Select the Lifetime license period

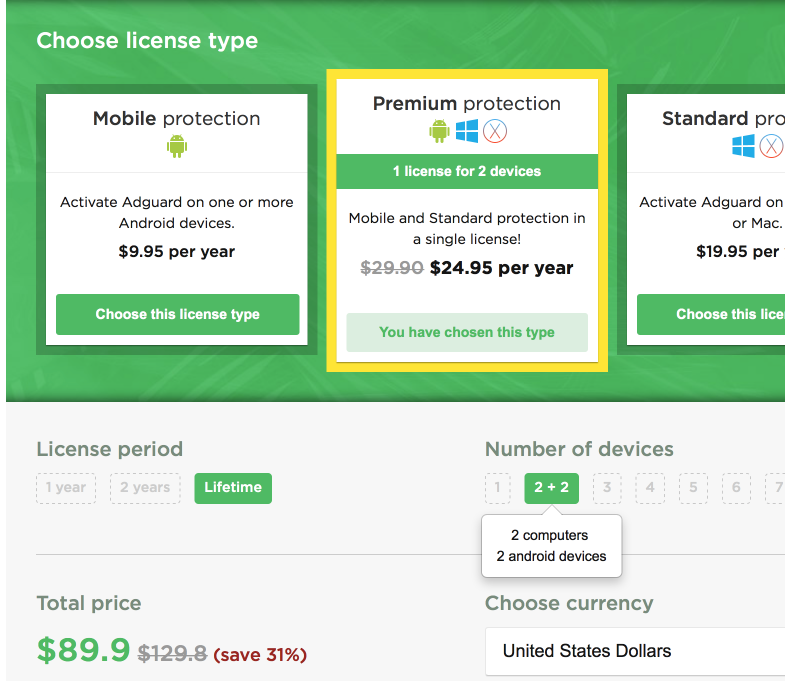pos(233,488)
